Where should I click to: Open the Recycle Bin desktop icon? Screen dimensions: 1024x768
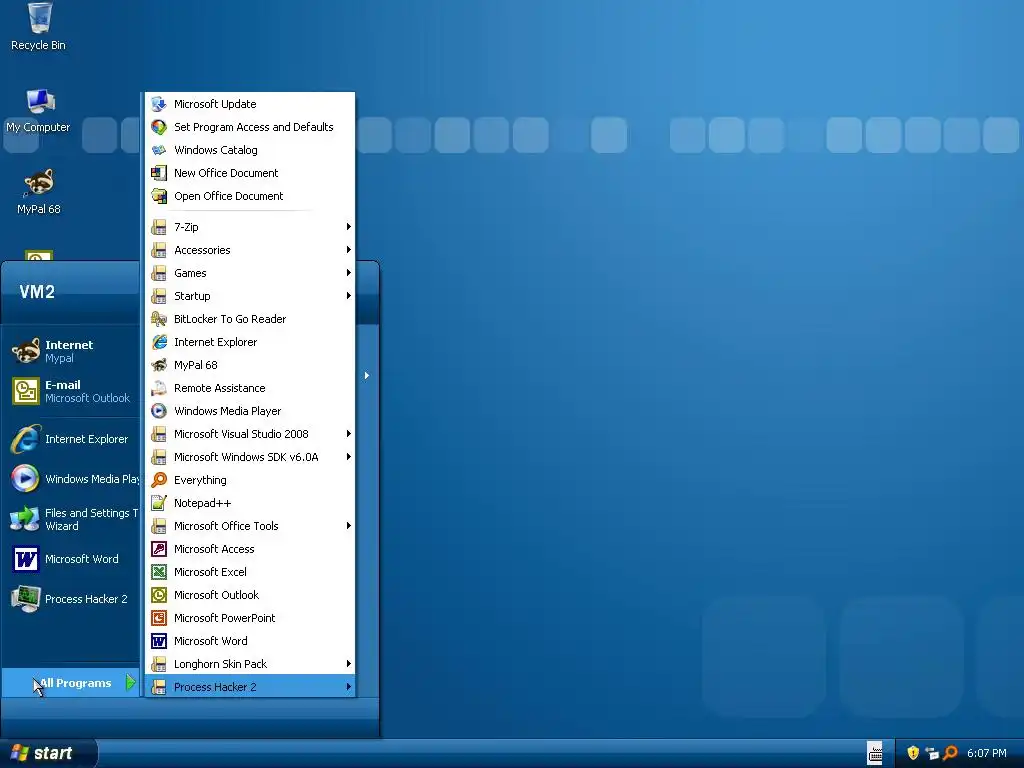click(39, 26)
